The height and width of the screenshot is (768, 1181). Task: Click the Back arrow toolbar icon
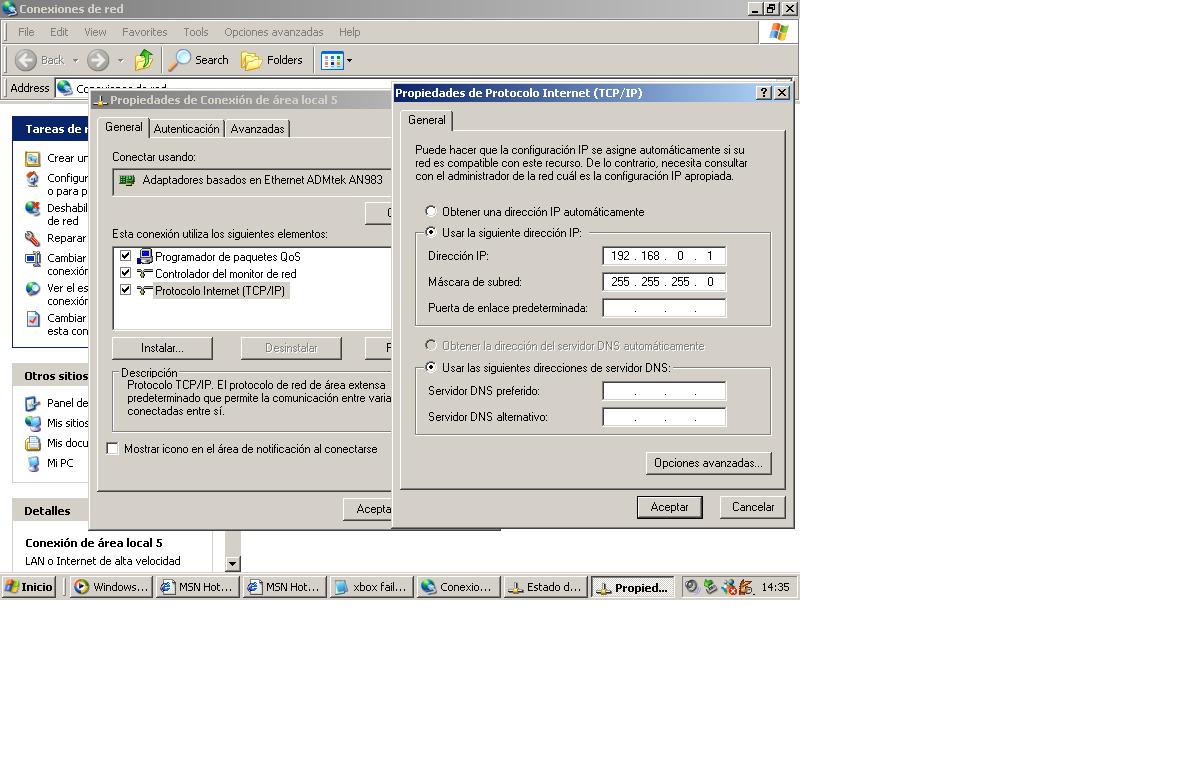(26, 59)
